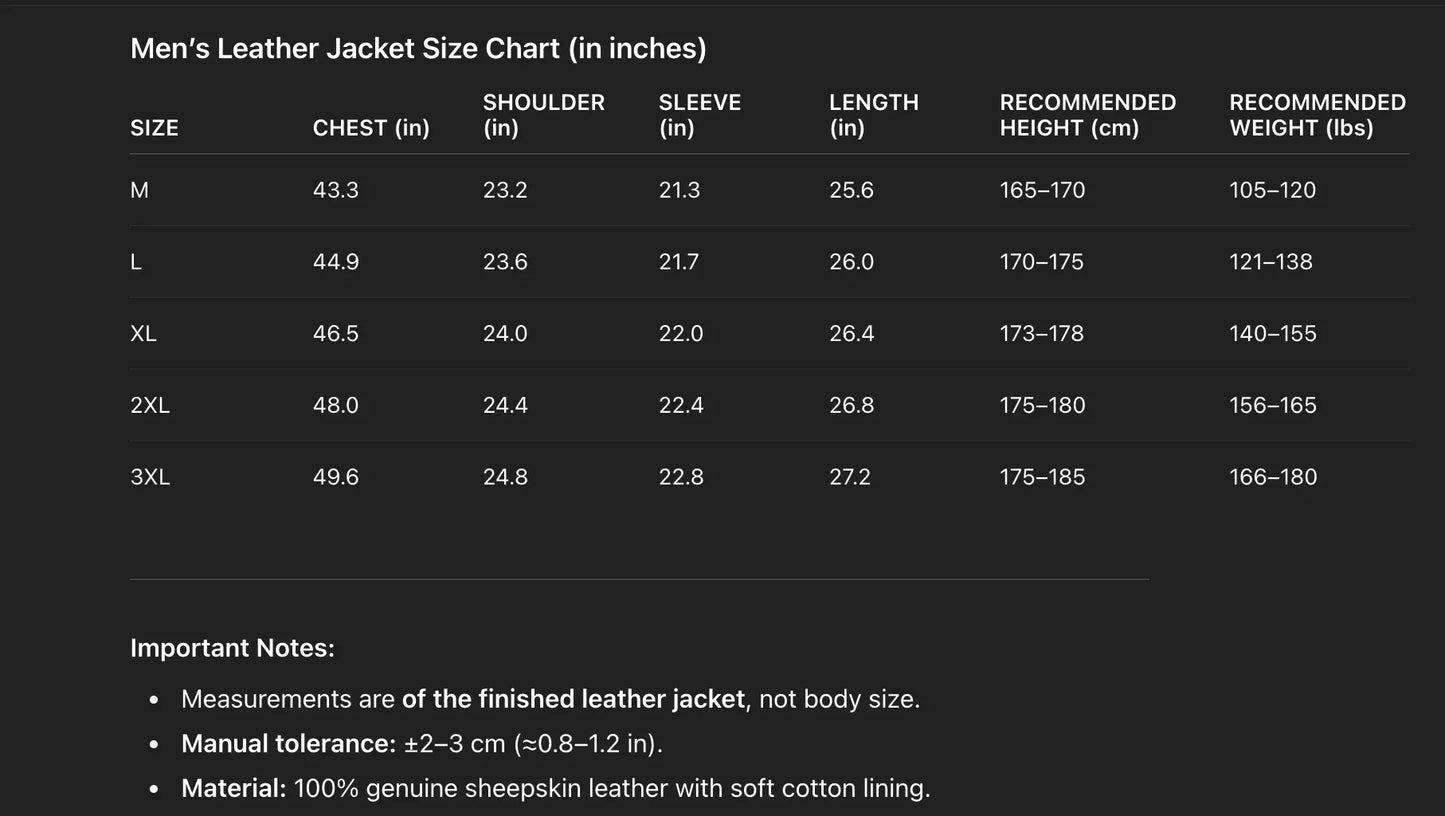Click the 21.3 sleeve value for M
The image size is (1445, 816).
click(679, 190)
